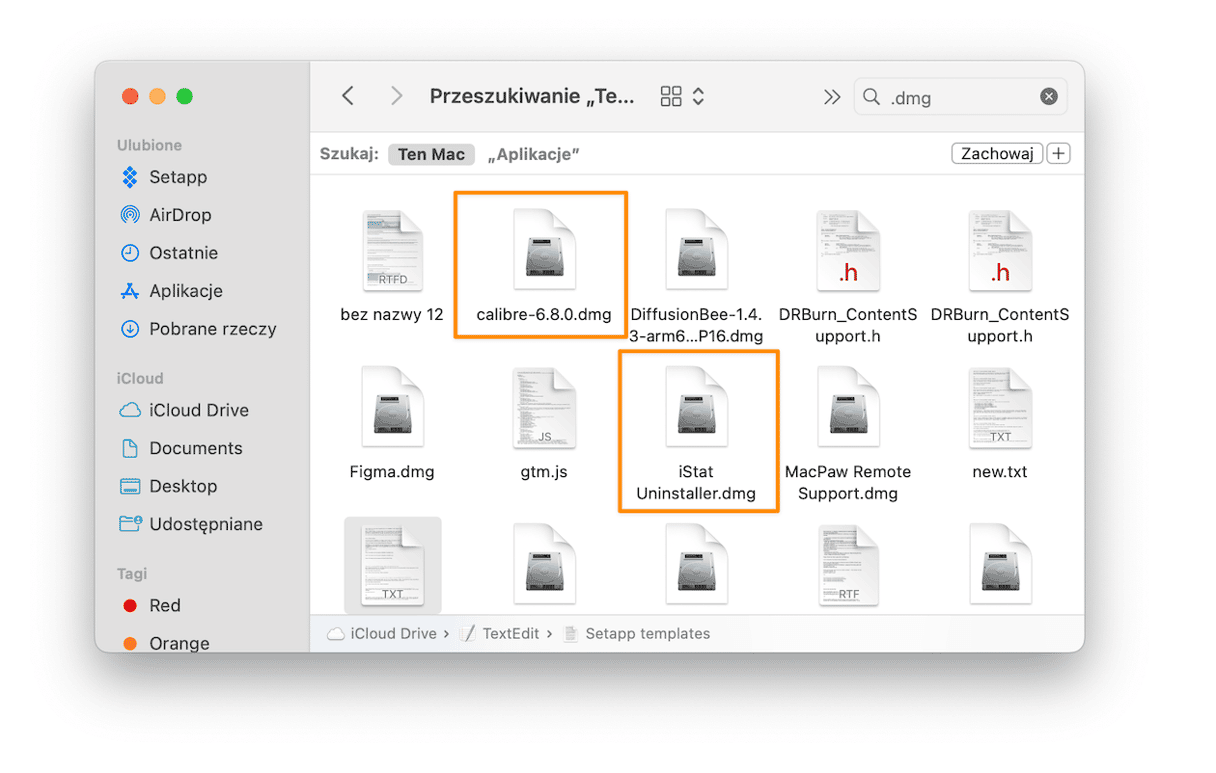Go to iCloud Drive in path bar
The image size is (1216, 773).
click(x=382, y=634)
